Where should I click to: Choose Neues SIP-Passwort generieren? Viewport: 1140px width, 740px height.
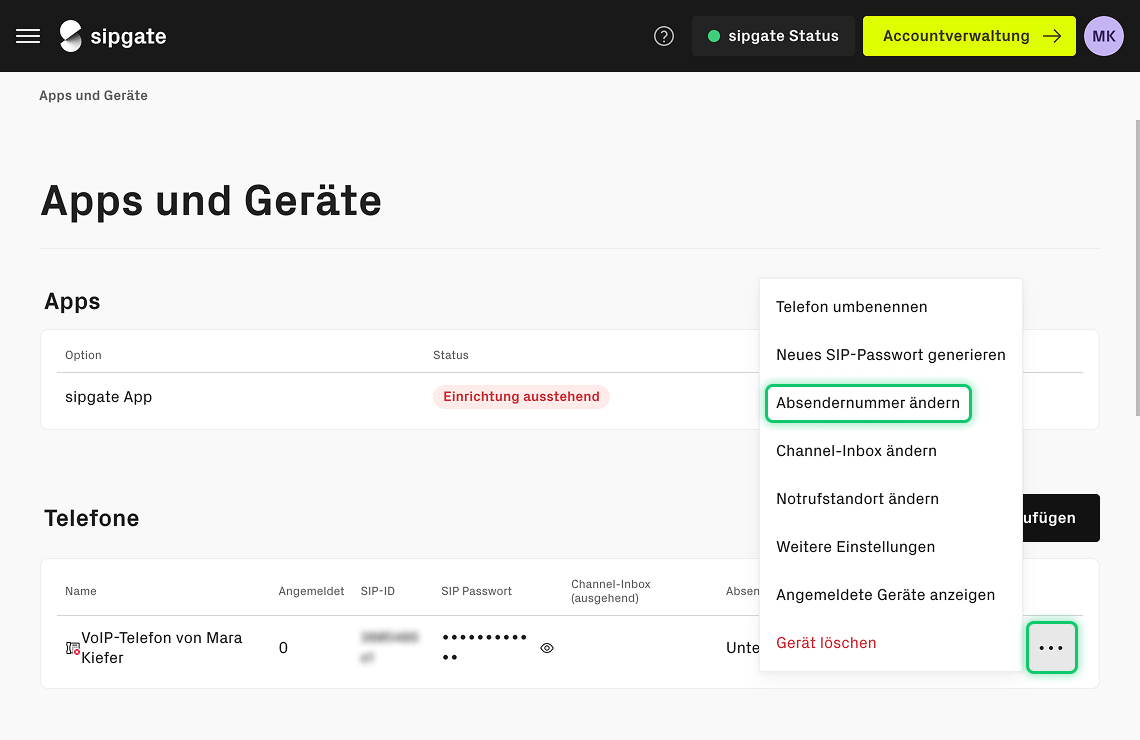coord(890,355)
